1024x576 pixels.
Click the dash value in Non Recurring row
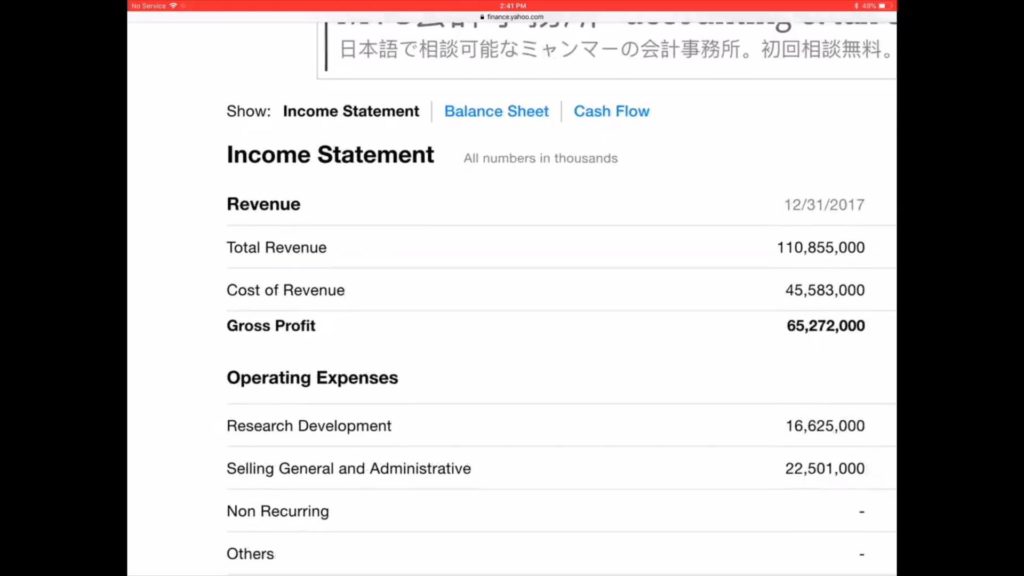point(861,511)
